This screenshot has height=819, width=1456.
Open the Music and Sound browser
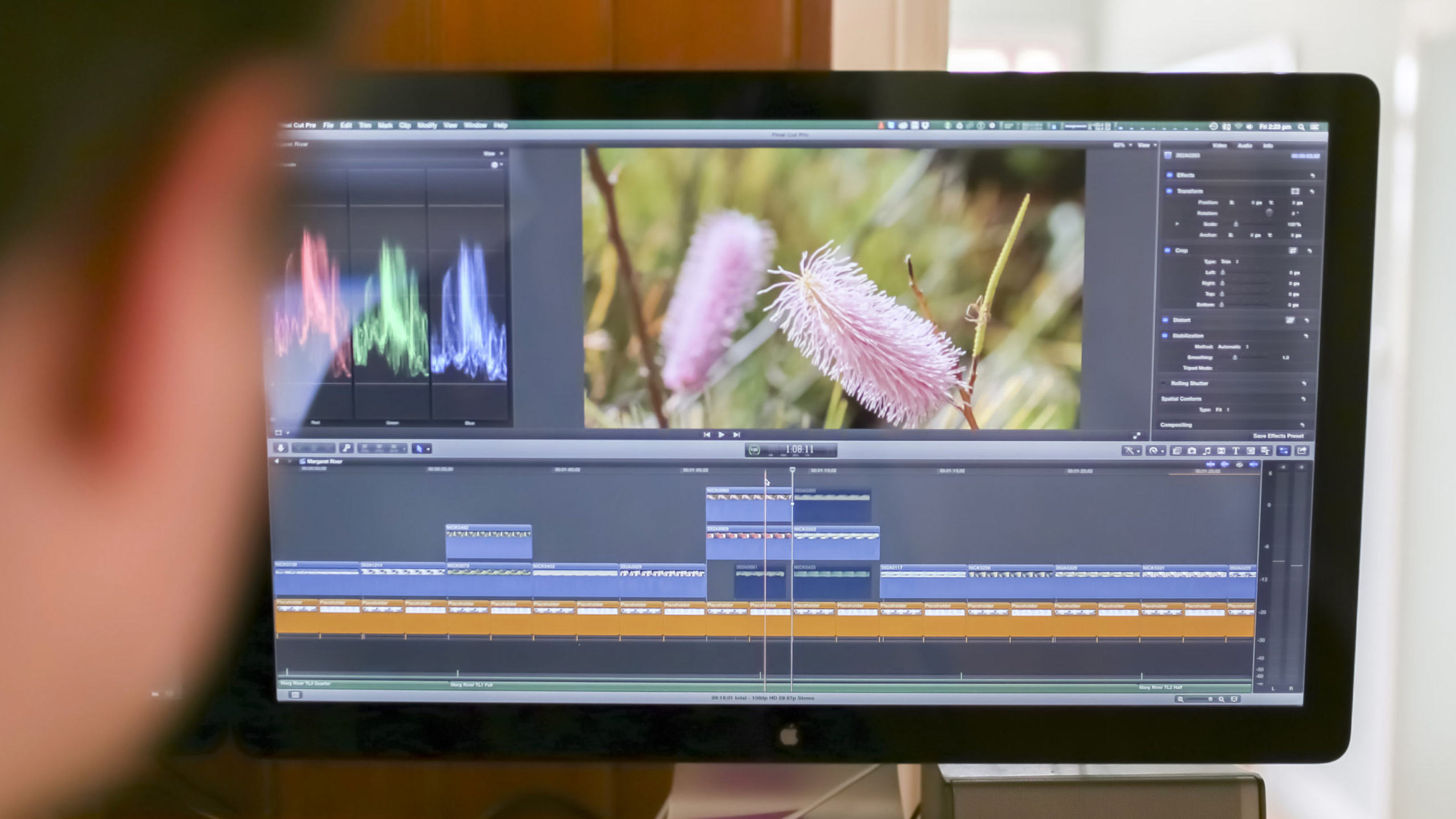point(1206,450)
